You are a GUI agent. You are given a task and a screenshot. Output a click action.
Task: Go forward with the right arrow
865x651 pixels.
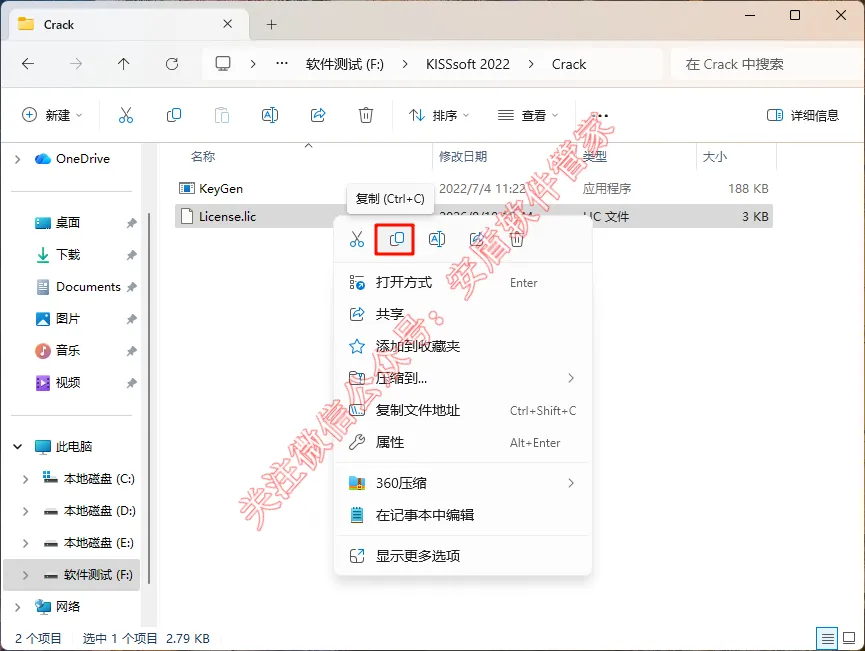[x=76, y=64]
